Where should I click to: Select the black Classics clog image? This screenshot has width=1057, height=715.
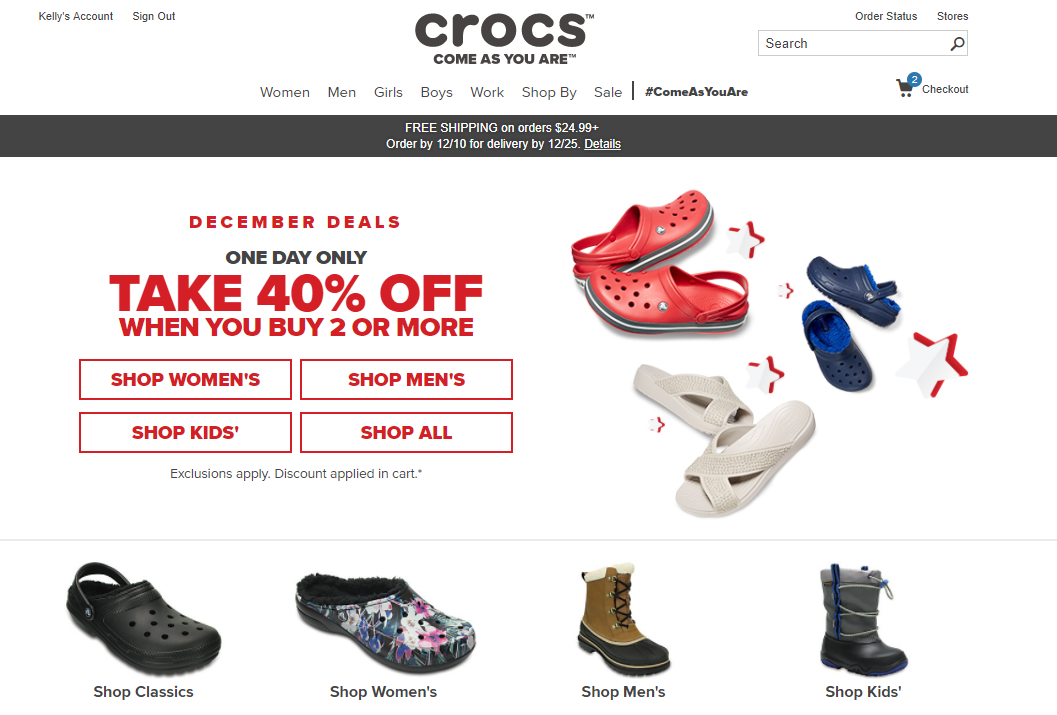click(143, 619)
